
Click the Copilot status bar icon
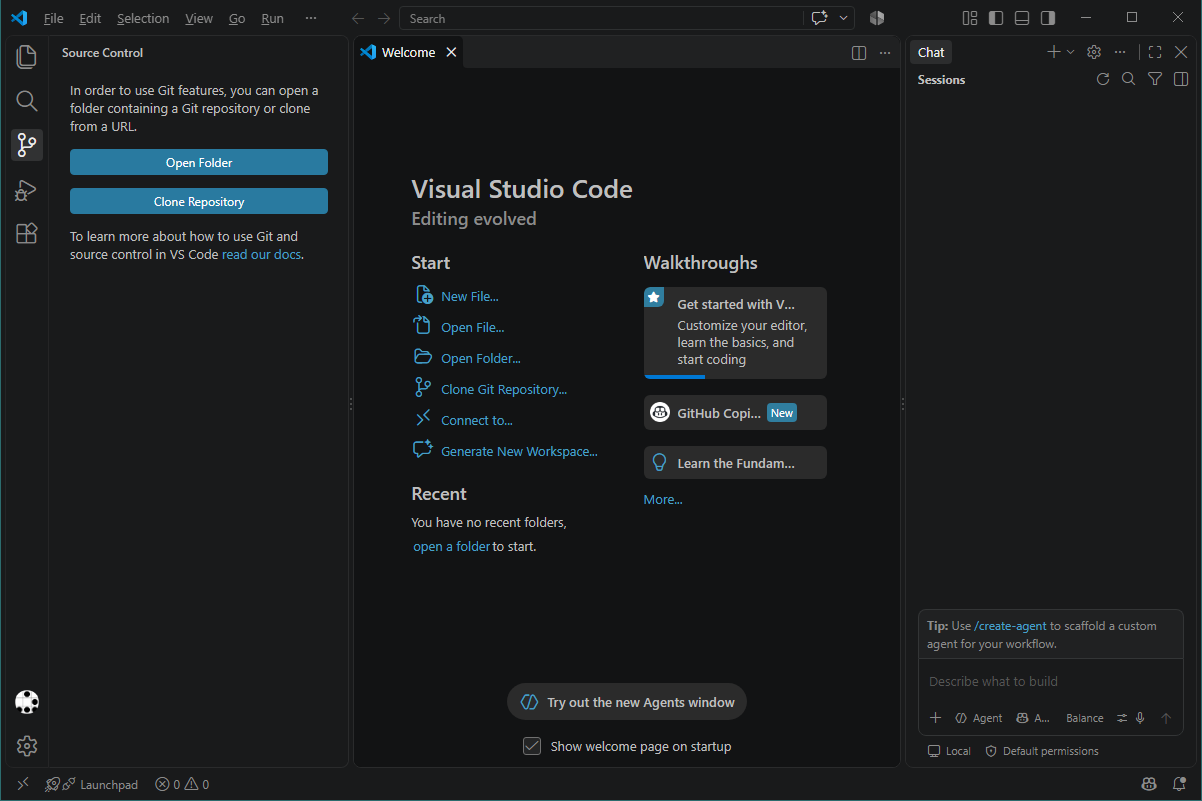(x=1149, y=785)
